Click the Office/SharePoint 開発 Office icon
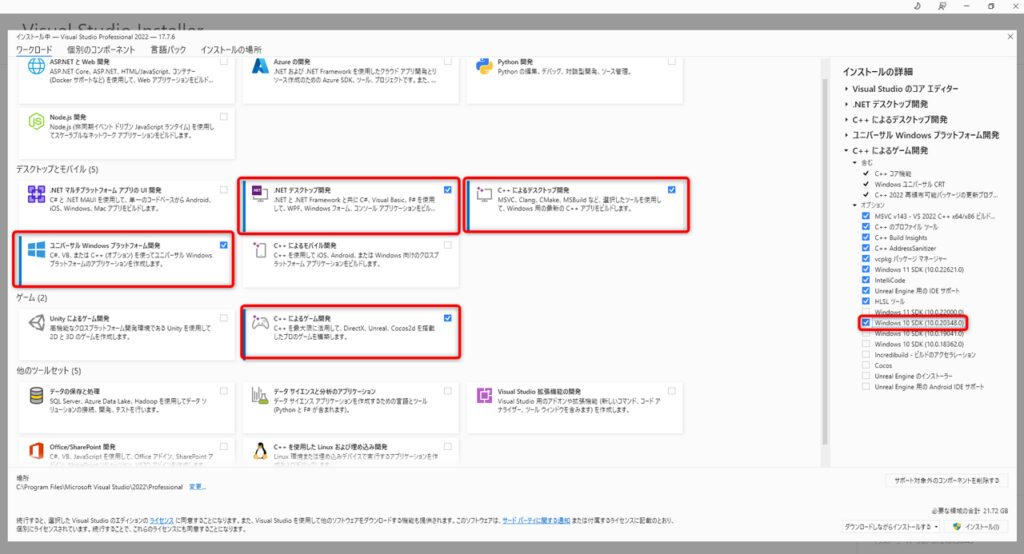The width and height of the screenshot is (1024, 554). point(36,450)
